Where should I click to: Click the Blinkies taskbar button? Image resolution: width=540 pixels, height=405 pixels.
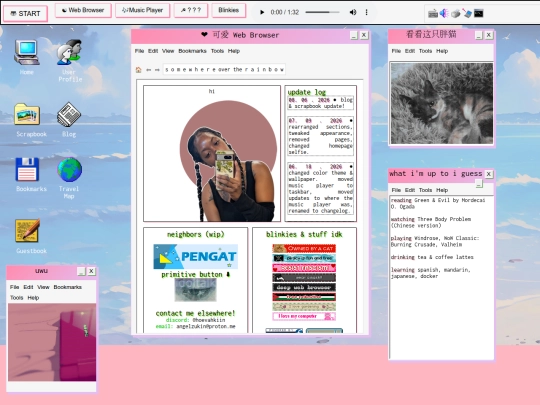point(229,10)
